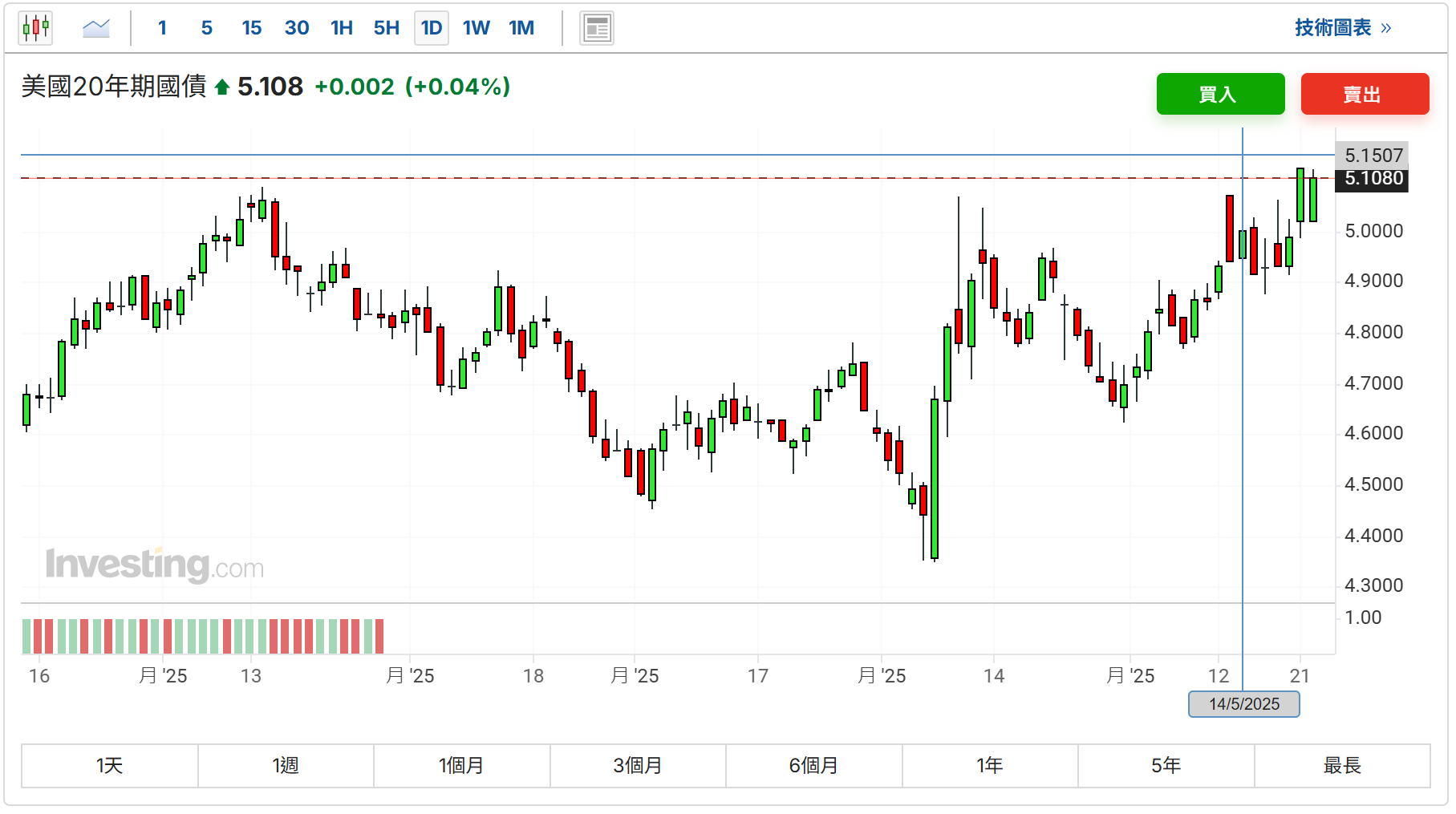Screen dimensions: 1456x814
Task: Choose the 3個月 time range
Action: 638,766
